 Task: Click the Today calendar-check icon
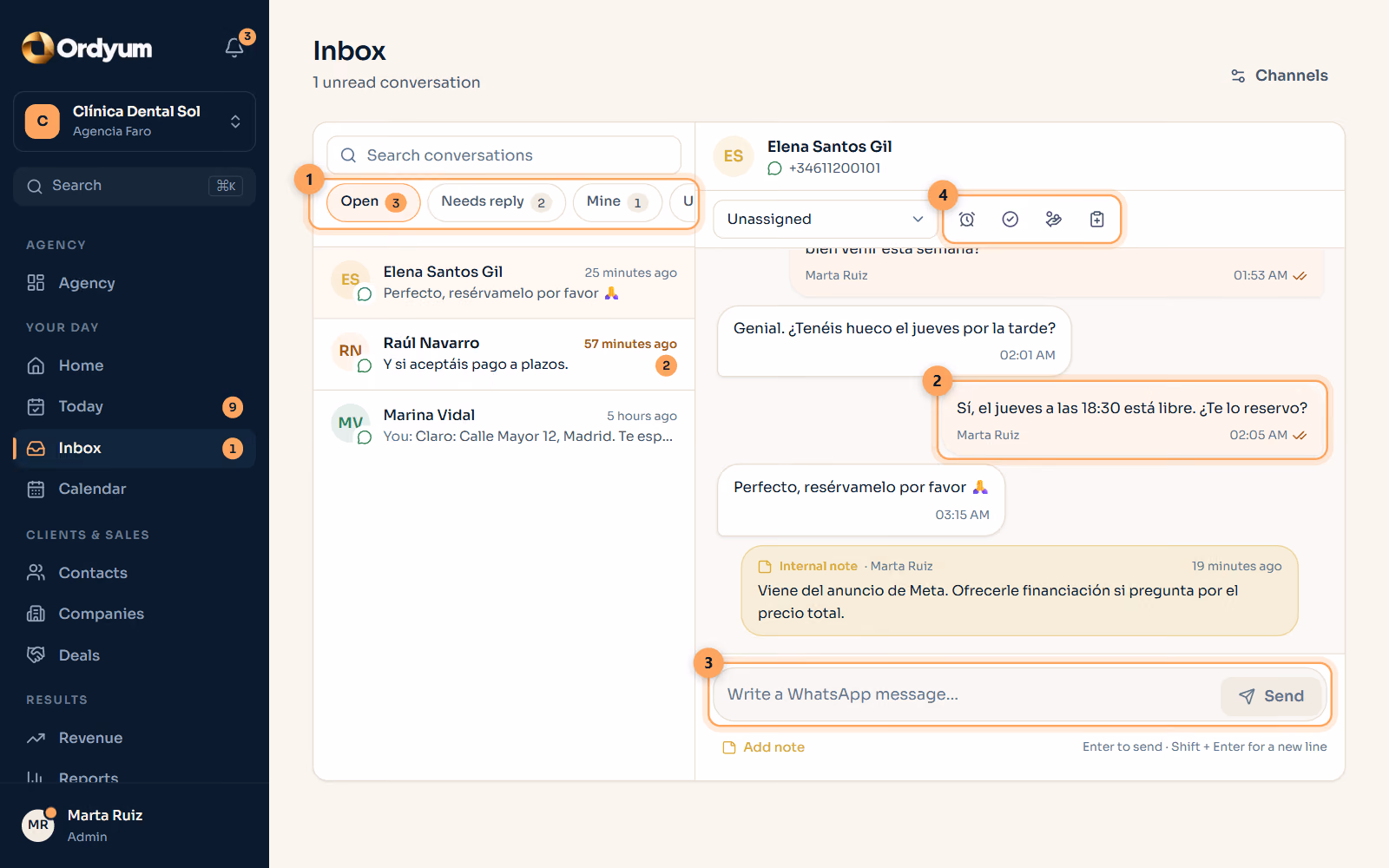36,406
